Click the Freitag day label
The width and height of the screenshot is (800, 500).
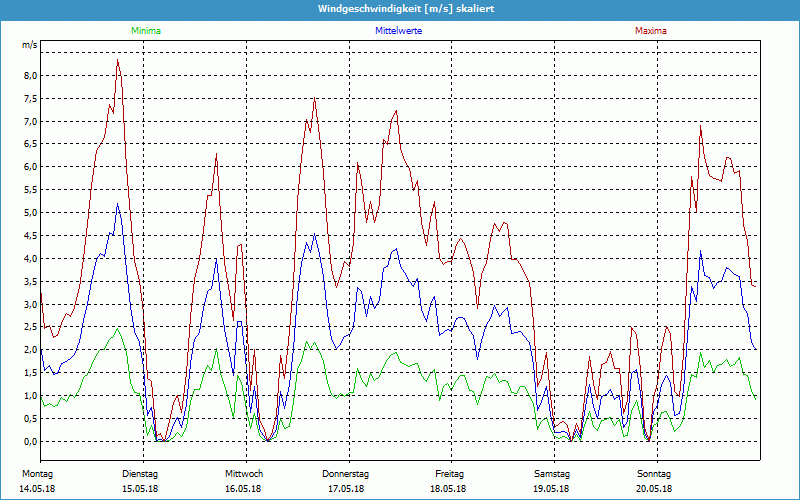449,474
